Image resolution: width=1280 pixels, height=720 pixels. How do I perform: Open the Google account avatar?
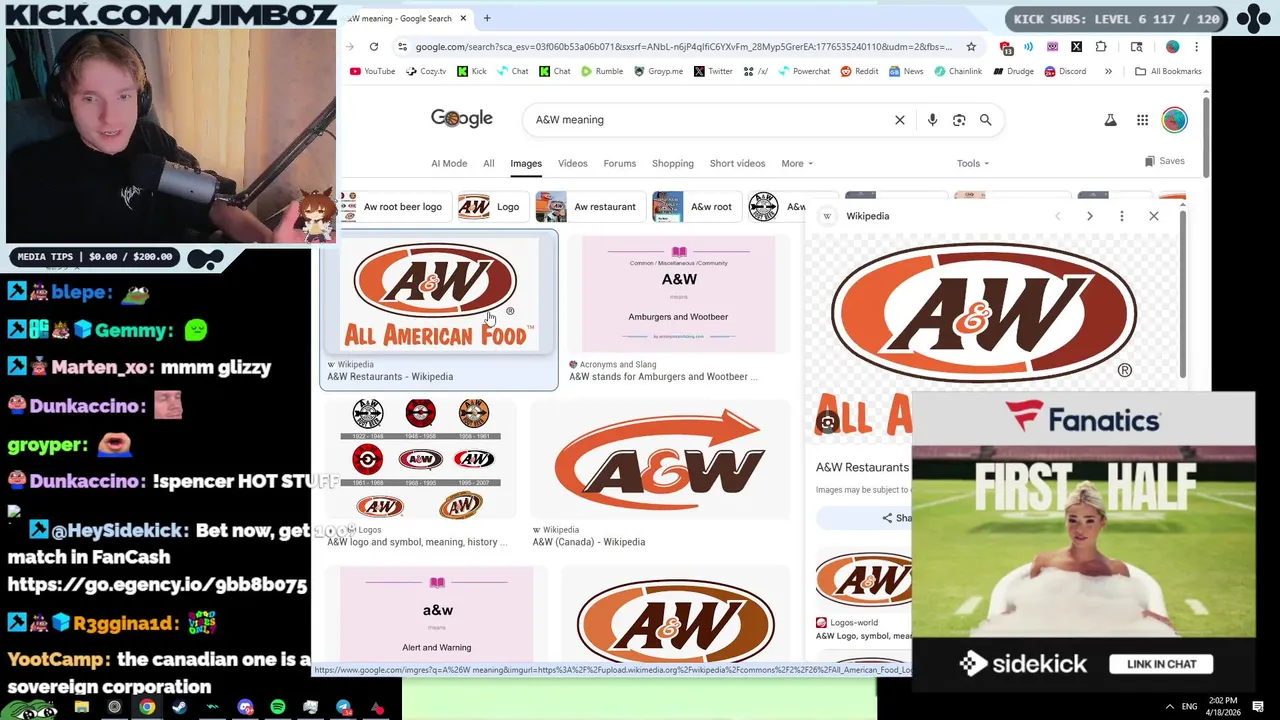[1174, 120]
